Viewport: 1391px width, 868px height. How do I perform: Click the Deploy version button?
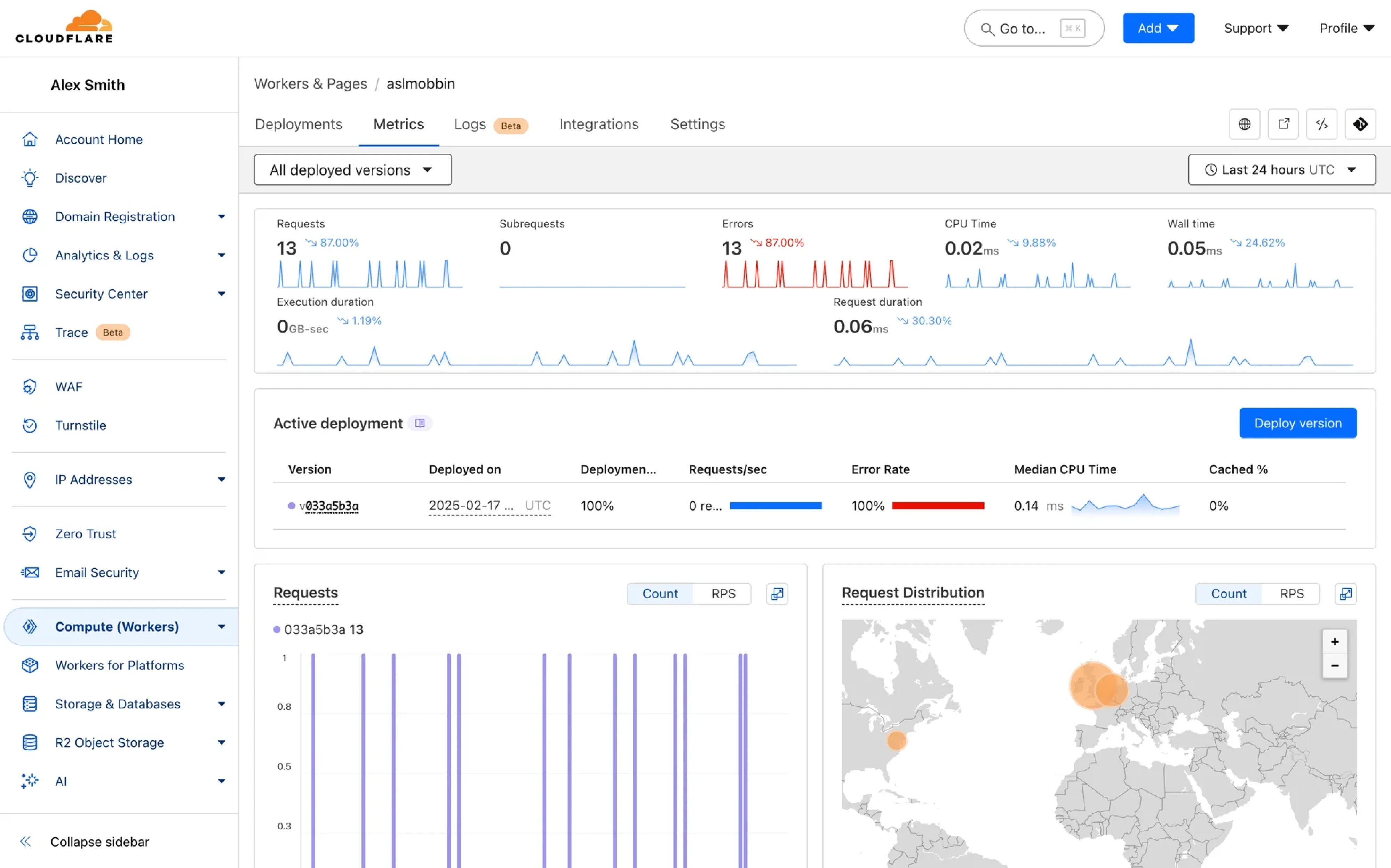coord(1298,423)
